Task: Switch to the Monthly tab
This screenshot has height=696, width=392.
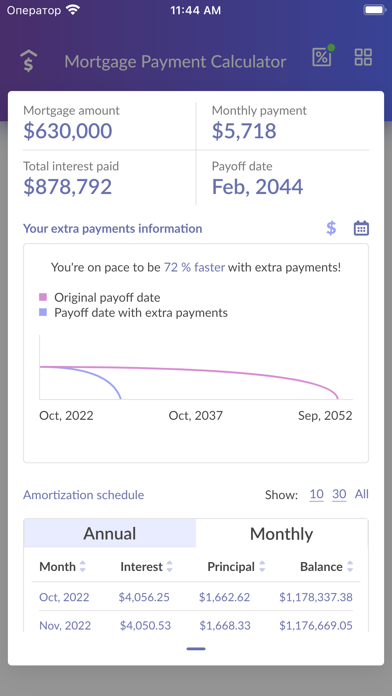Action: (281, 533)
